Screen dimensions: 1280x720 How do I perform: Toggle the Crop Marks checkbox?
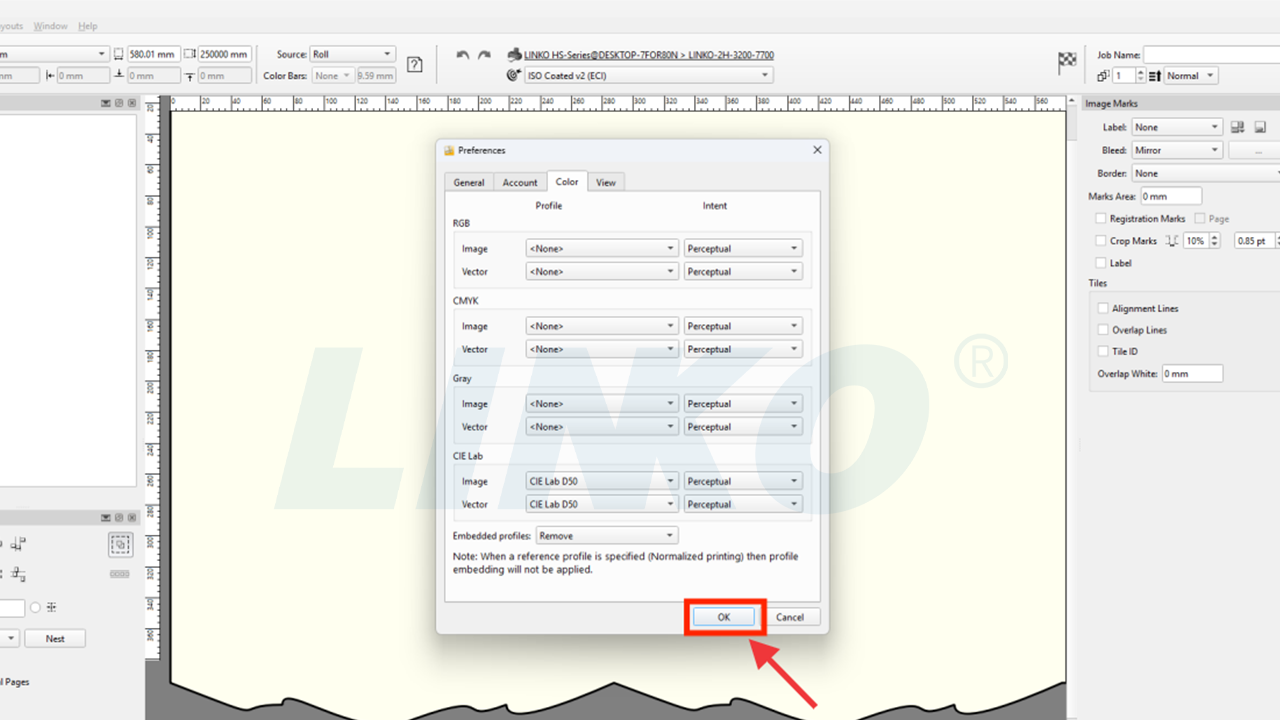(x=1101, y=241)
